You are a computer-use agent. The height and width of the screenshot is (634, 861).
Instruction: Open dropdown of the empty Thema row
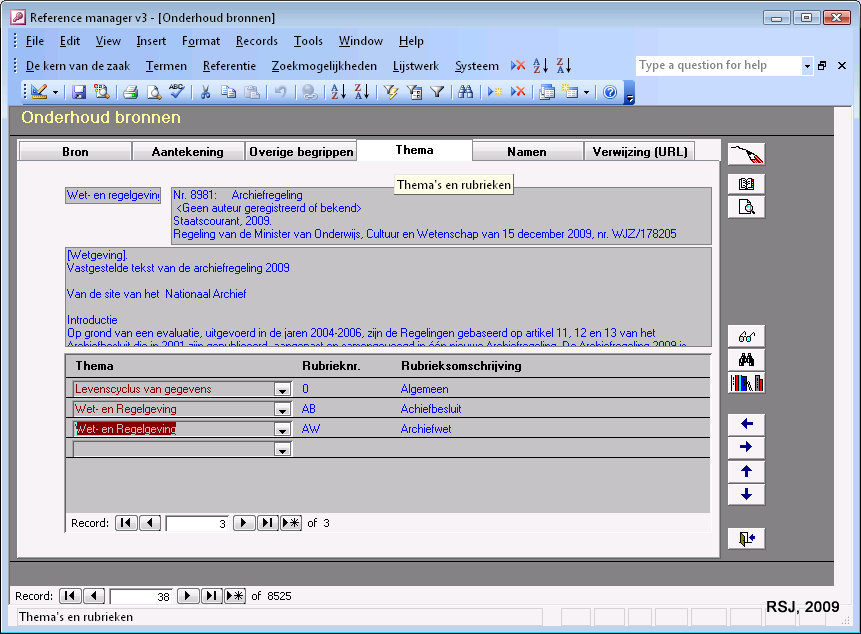[x=283, y=450]
